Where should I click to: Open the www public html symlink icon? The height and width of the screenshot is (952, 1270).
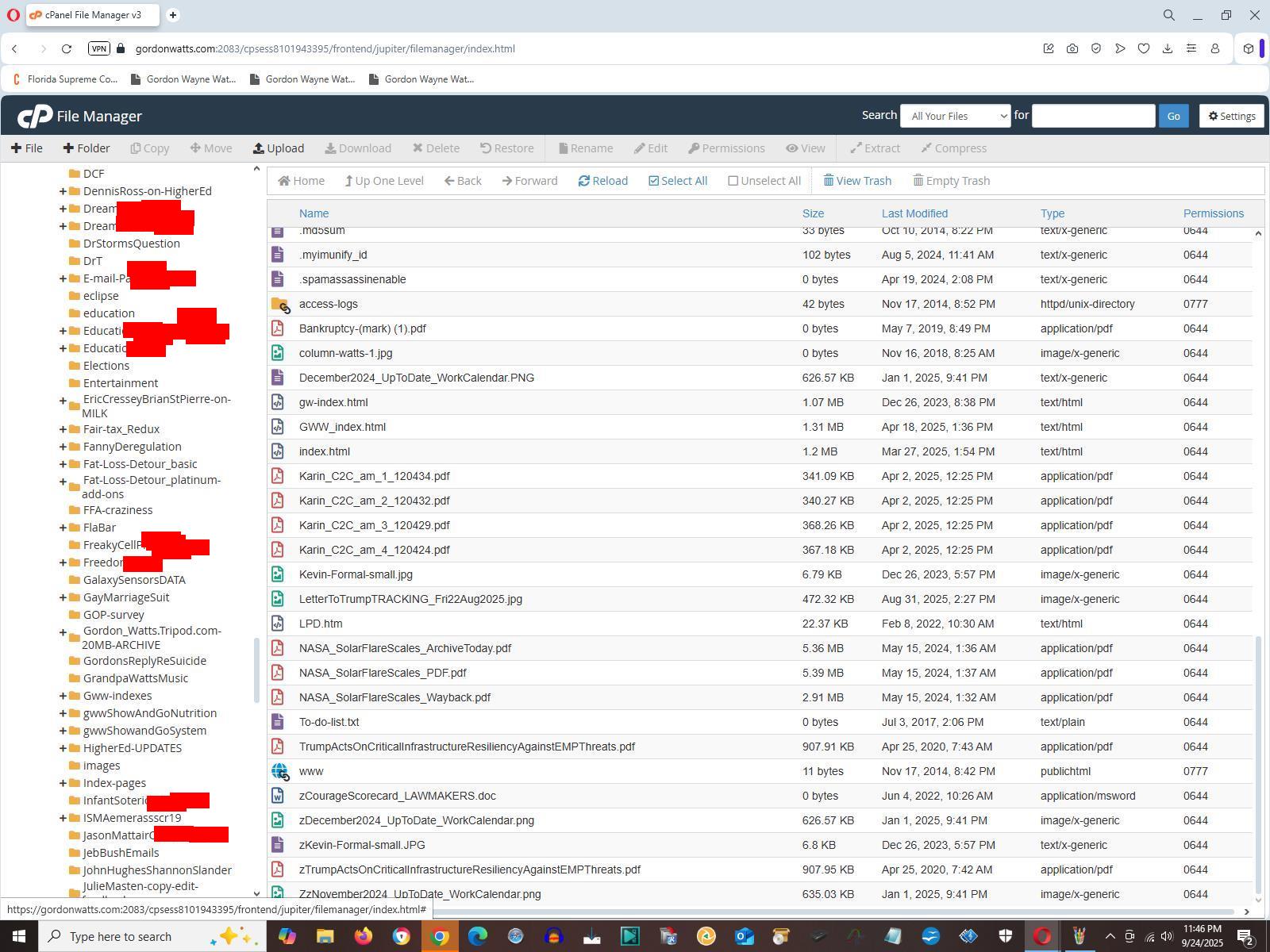[279, 771]
